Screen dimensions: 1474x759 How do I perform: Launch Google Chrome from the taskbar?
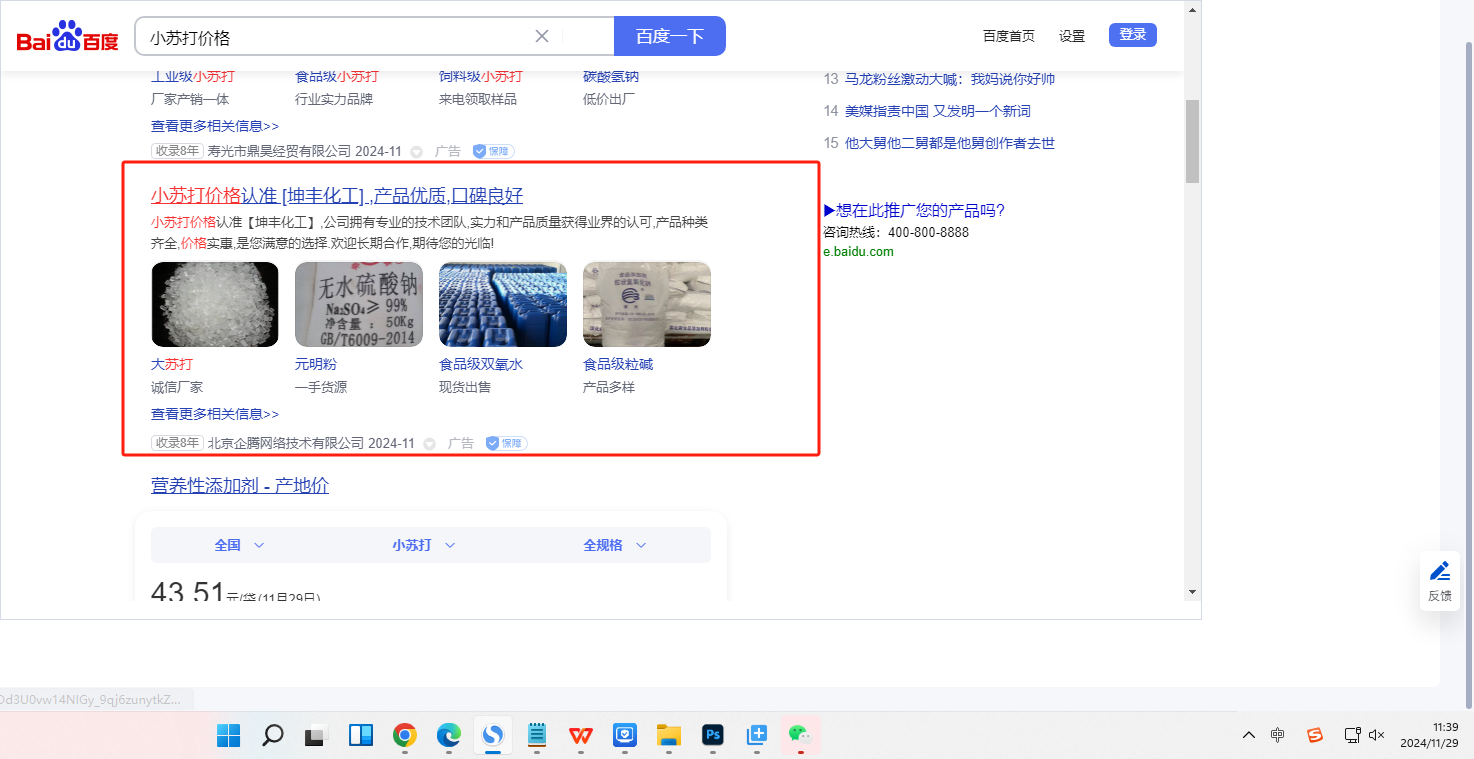pyautogui.click(x=405, y=736)
